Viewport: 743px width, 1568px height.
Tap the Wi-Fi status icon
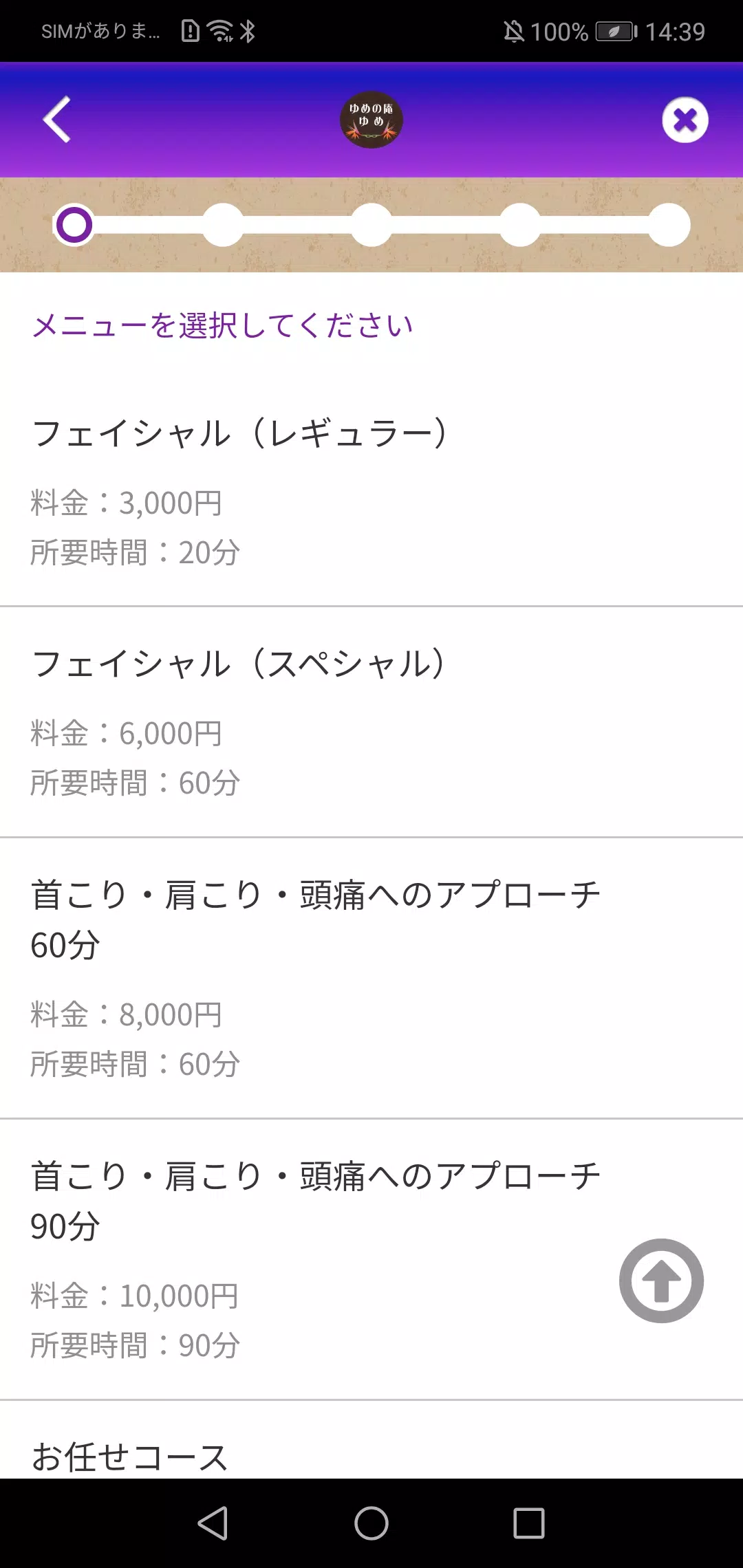point(221,31)
